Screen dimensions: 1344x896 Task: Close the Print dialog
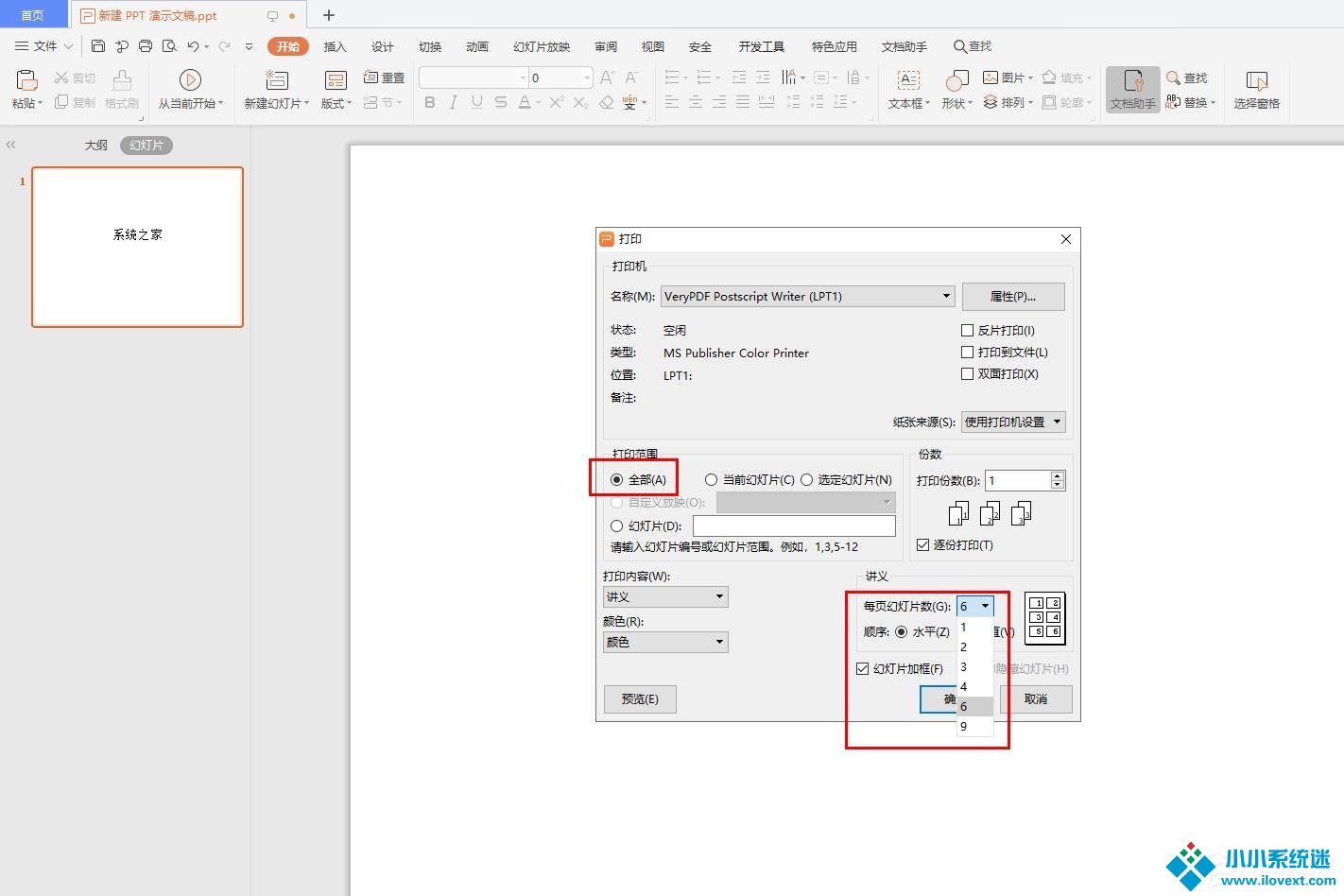point(1066,239)
